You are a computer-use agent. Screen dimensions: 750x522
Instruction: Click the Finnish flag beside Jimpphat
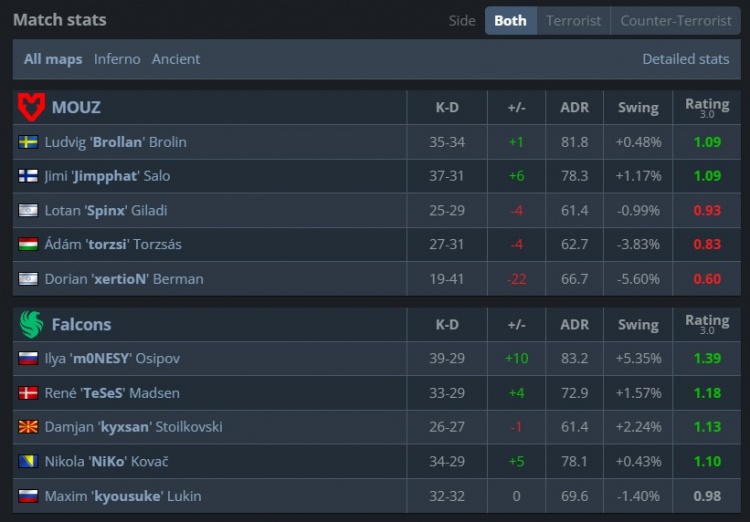pyautogui.click(x=28, y=176)
